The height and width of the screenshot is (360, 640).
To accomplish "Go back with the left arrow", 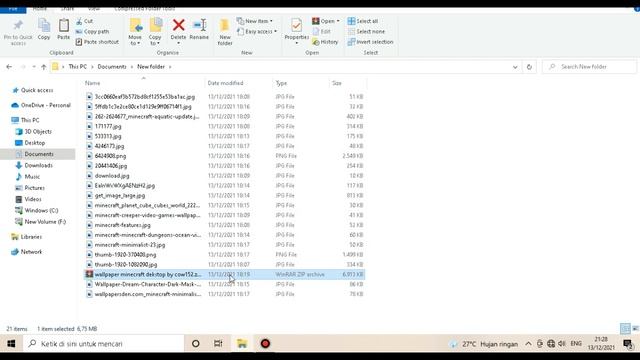I will click(9, 67).
